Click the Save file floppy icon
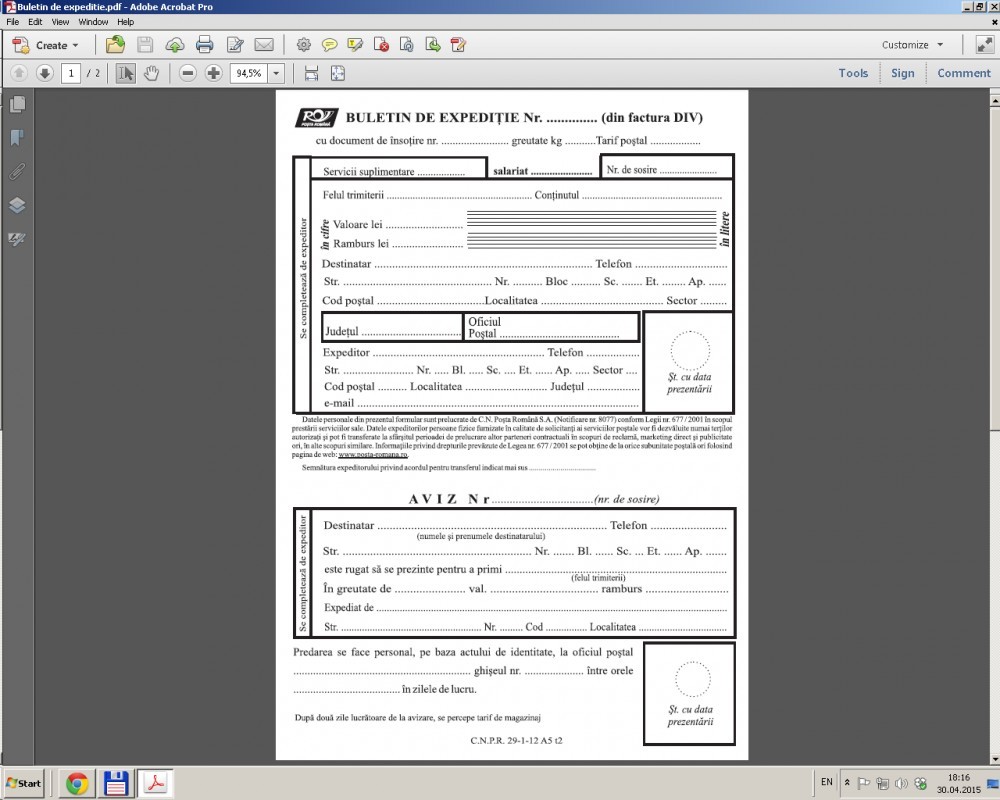 145,45
